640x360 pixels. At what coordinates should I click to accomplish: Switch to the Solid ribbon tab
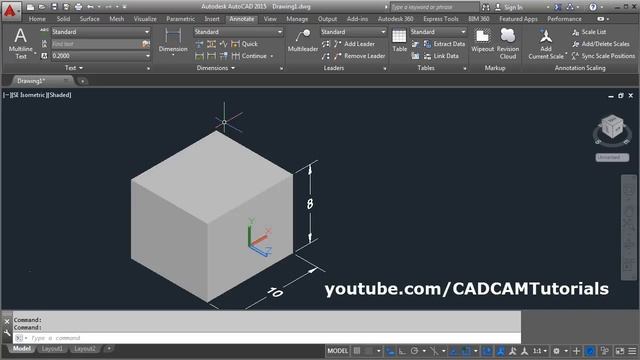[63, 19]
